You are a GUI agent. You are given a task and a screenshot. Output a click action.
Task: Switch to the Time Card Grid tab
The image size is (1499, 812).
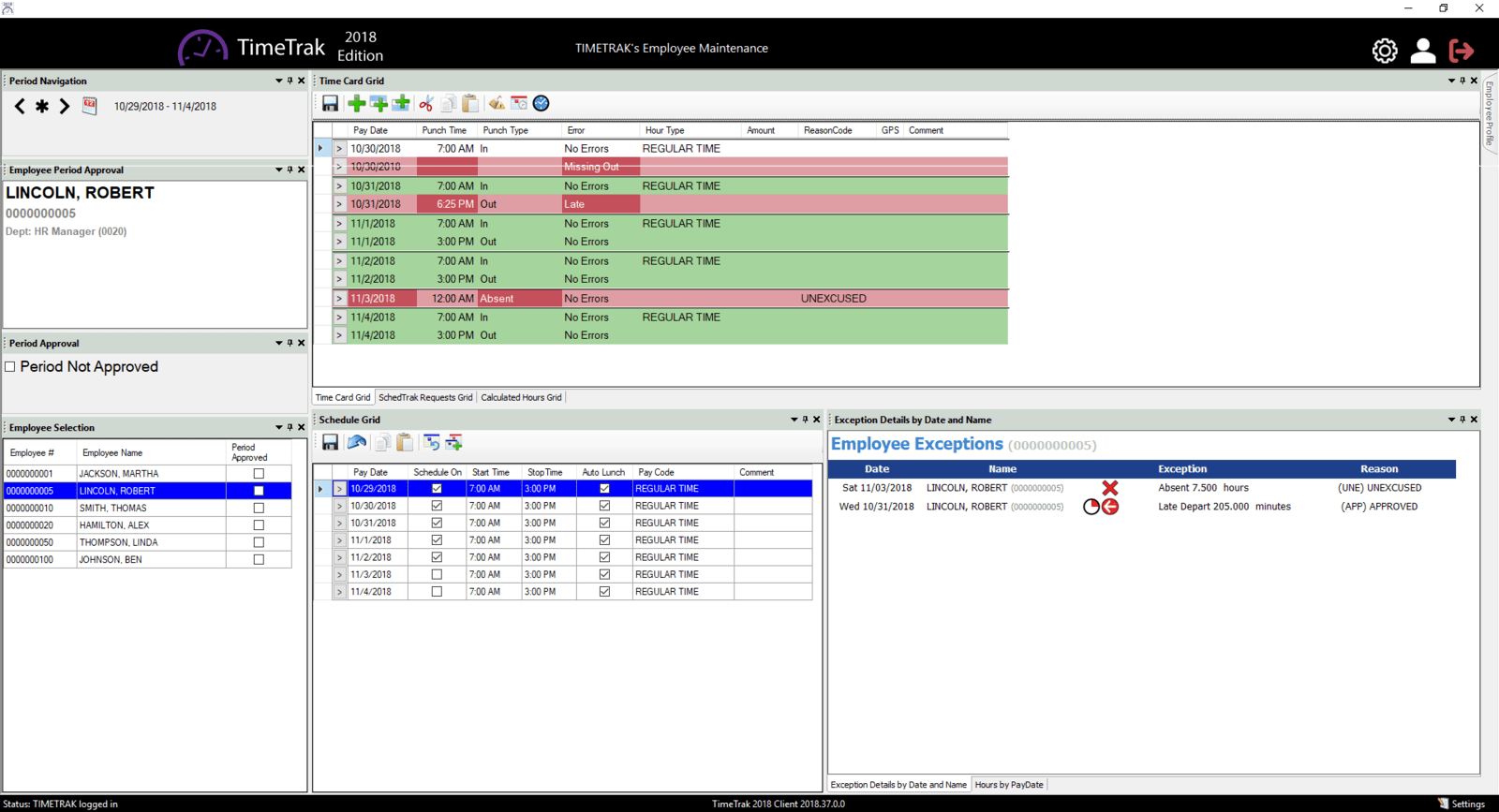tap(343, 397)
